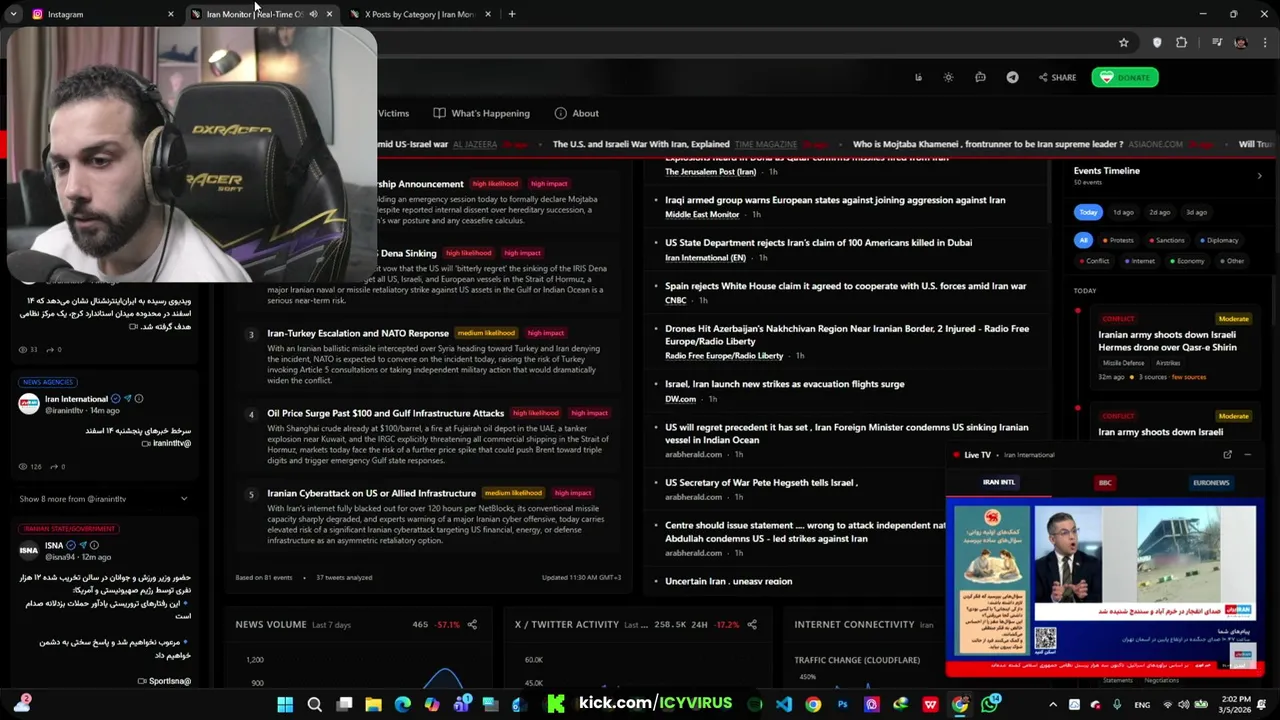This screenshot has width=1280, height=720.
Task: Click the Live TV video stream
Action: coord(1105,585)
